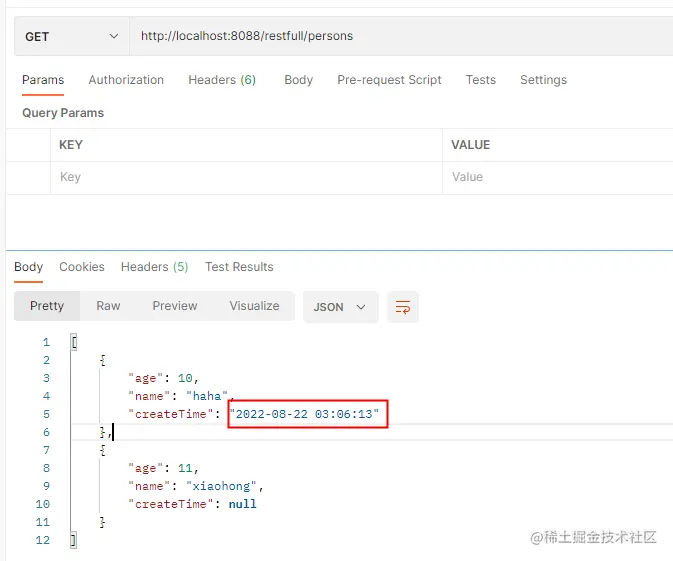Open the response Headers (5) tab
The width and height of the screenshot is (673, 561).
[155, 267]
